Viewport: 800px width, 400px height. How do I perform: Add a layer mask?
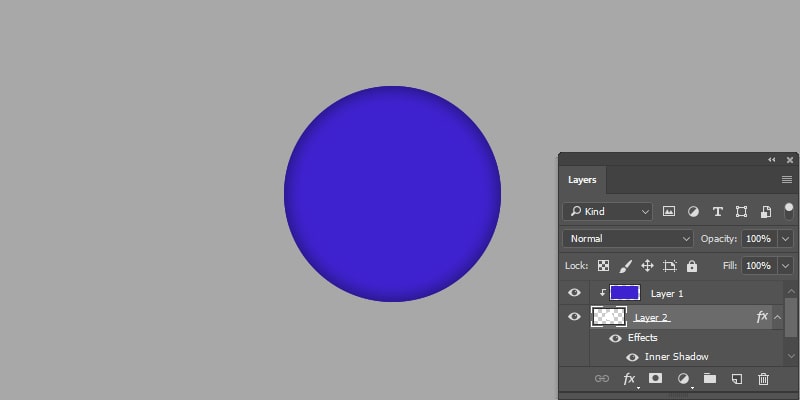point(655,378)
